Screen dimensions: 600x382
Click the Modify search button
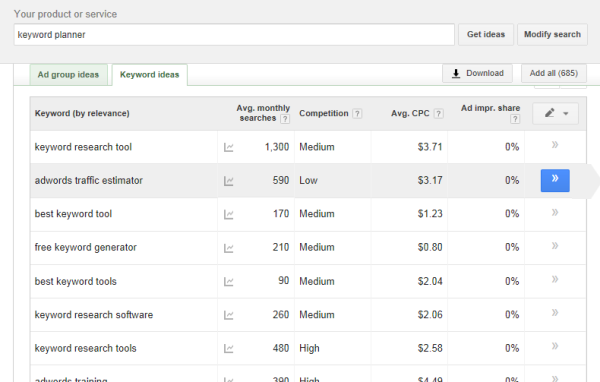[x=552, y=34]
